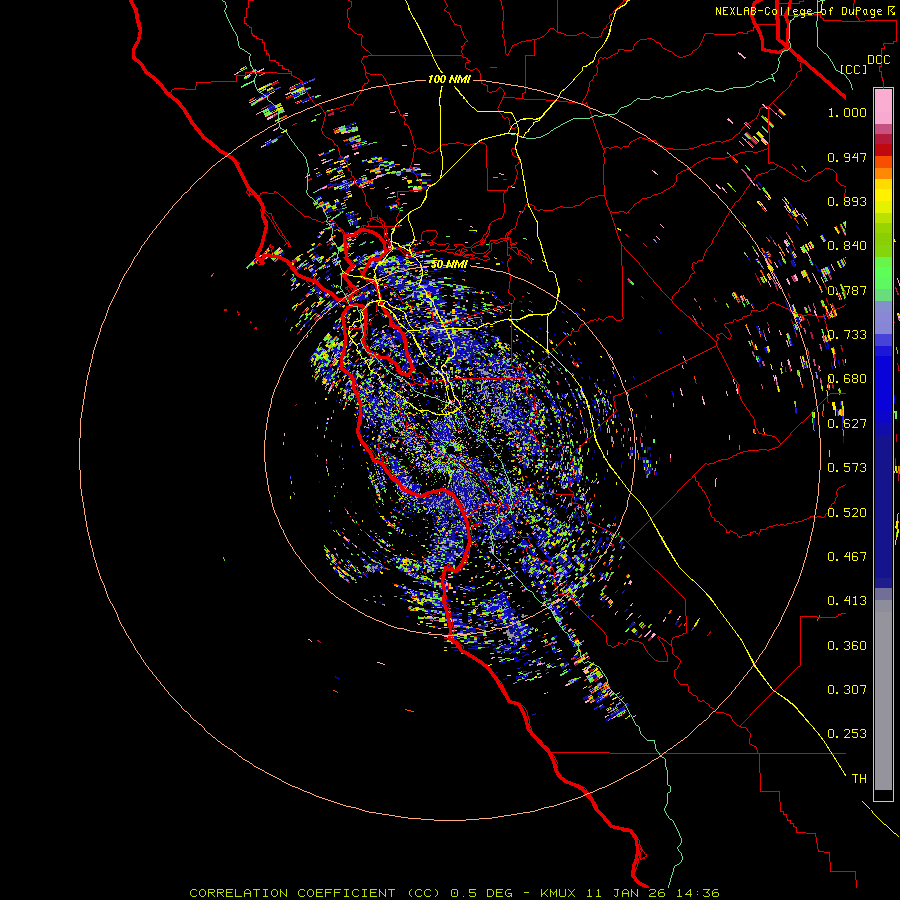Click the 0.627 legend value
Screen dimensions: 900x900
click(847, 424)
